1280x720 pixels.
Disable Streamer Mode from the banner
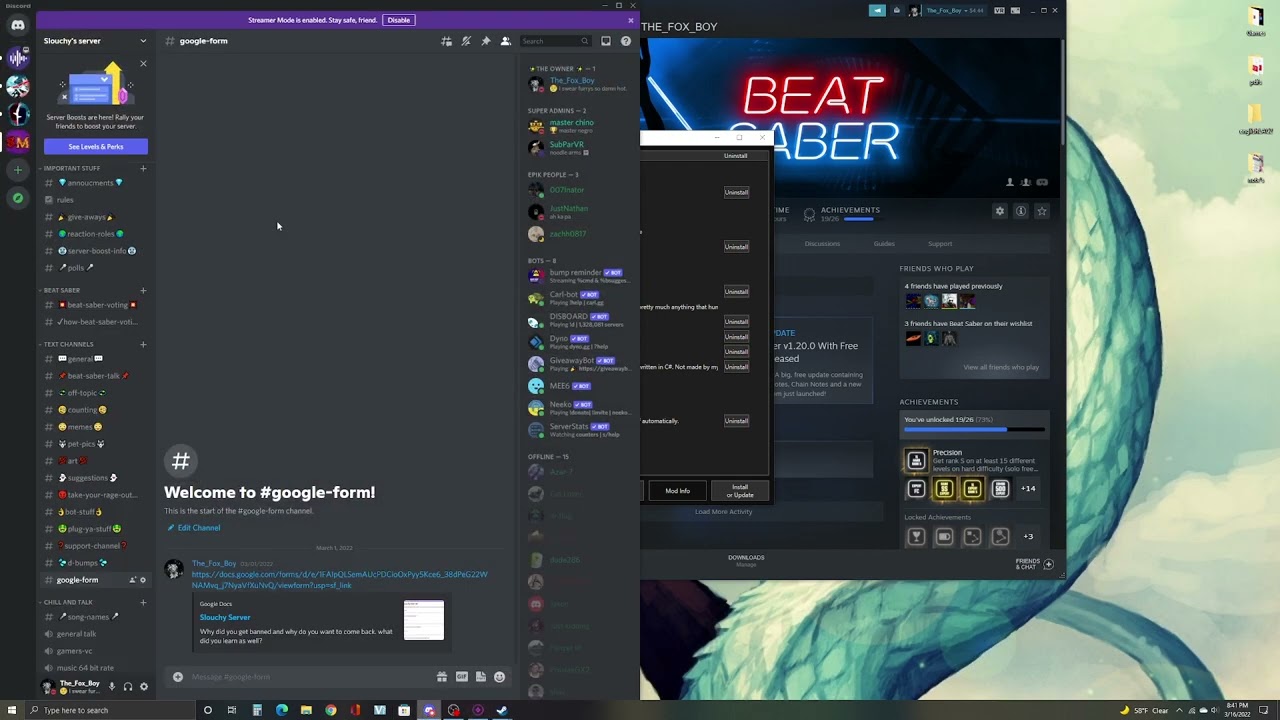(x=399, y=20)
